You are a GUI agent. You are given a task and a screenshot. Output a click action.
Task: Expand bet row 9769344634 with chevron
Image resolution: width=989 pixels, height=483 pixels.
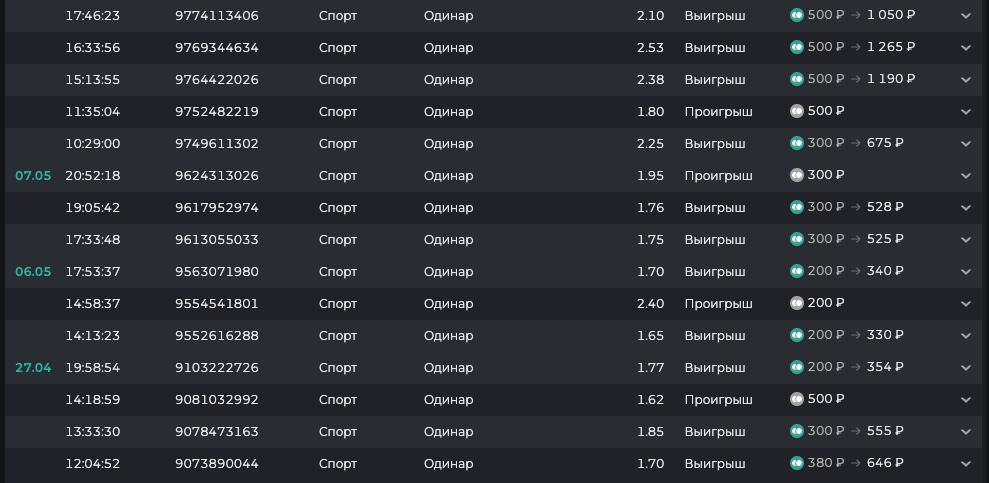(x=966, y=48)
